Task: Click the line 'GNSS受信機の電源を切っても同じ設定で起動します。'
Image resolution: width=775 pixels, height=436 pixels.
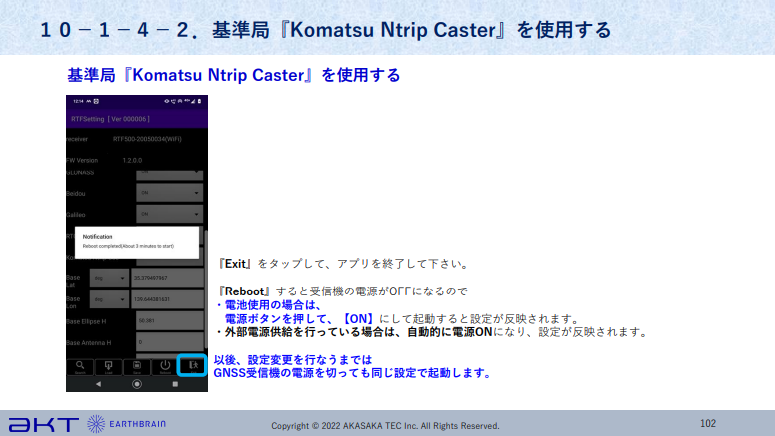Action: (353, 373)
